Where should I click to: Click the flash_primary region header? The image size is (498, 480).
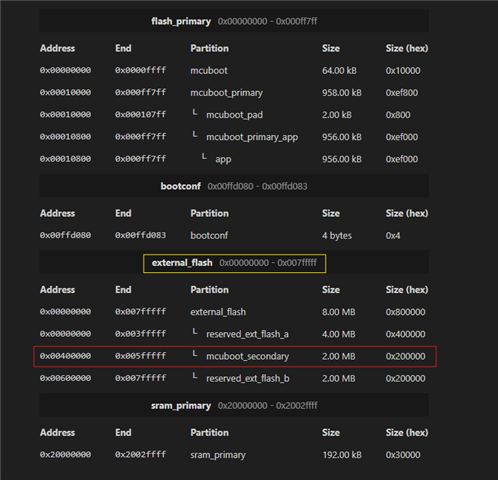234,21
